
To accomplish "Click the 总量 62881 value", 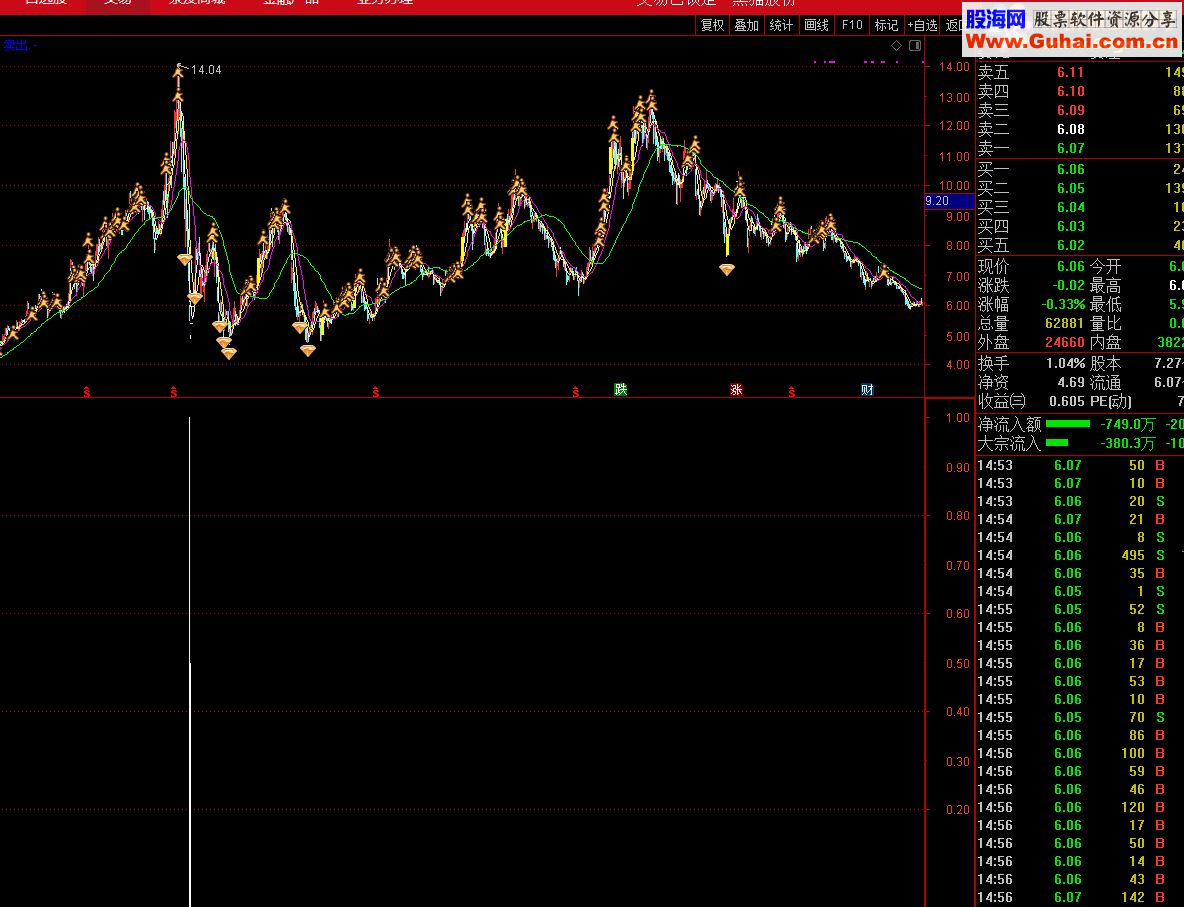I will tap(1065, 323).
